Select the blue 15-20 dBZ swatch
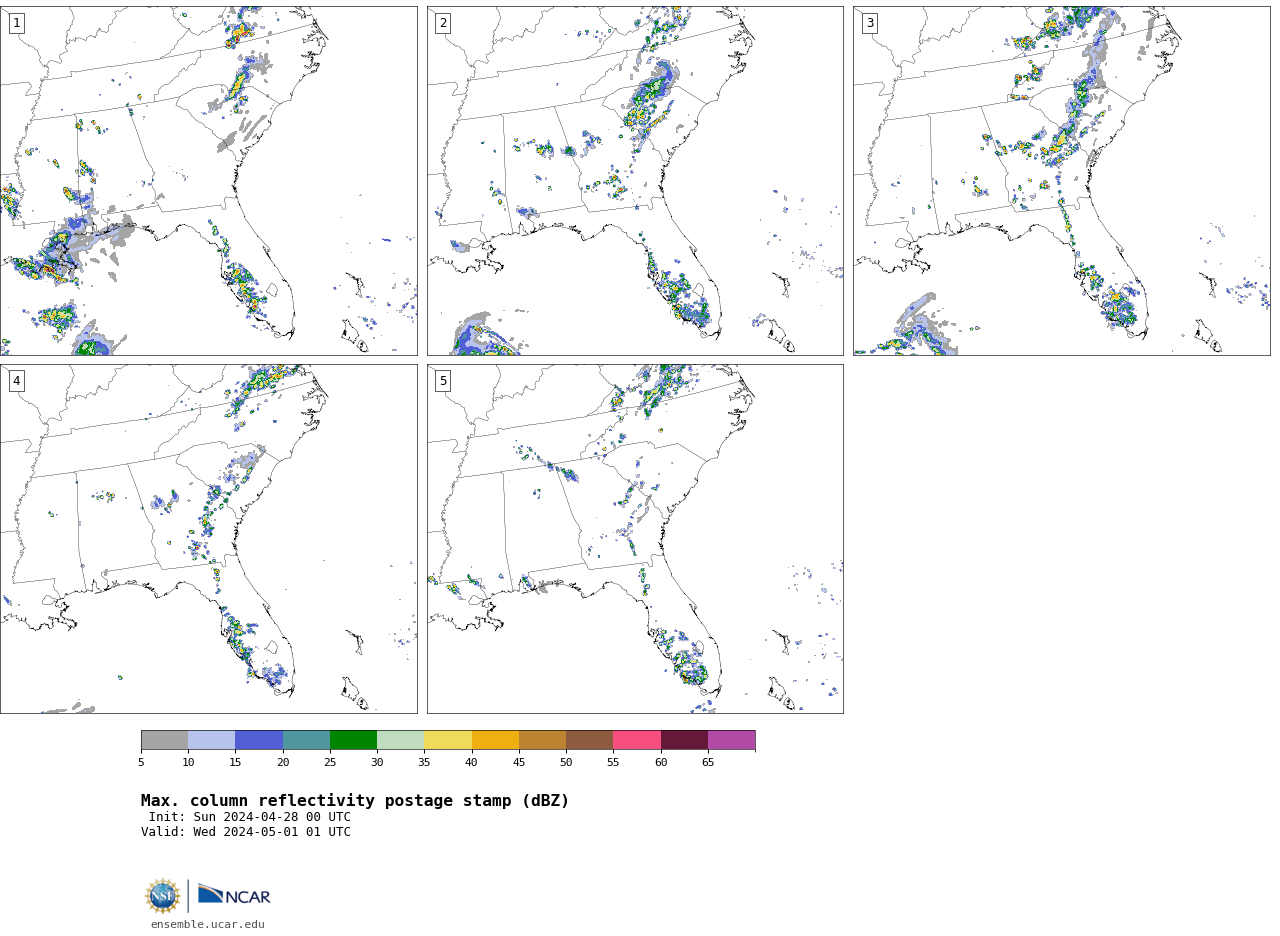Image resolution: width=1280 pixels, height=936 pixels. (259, 740)
